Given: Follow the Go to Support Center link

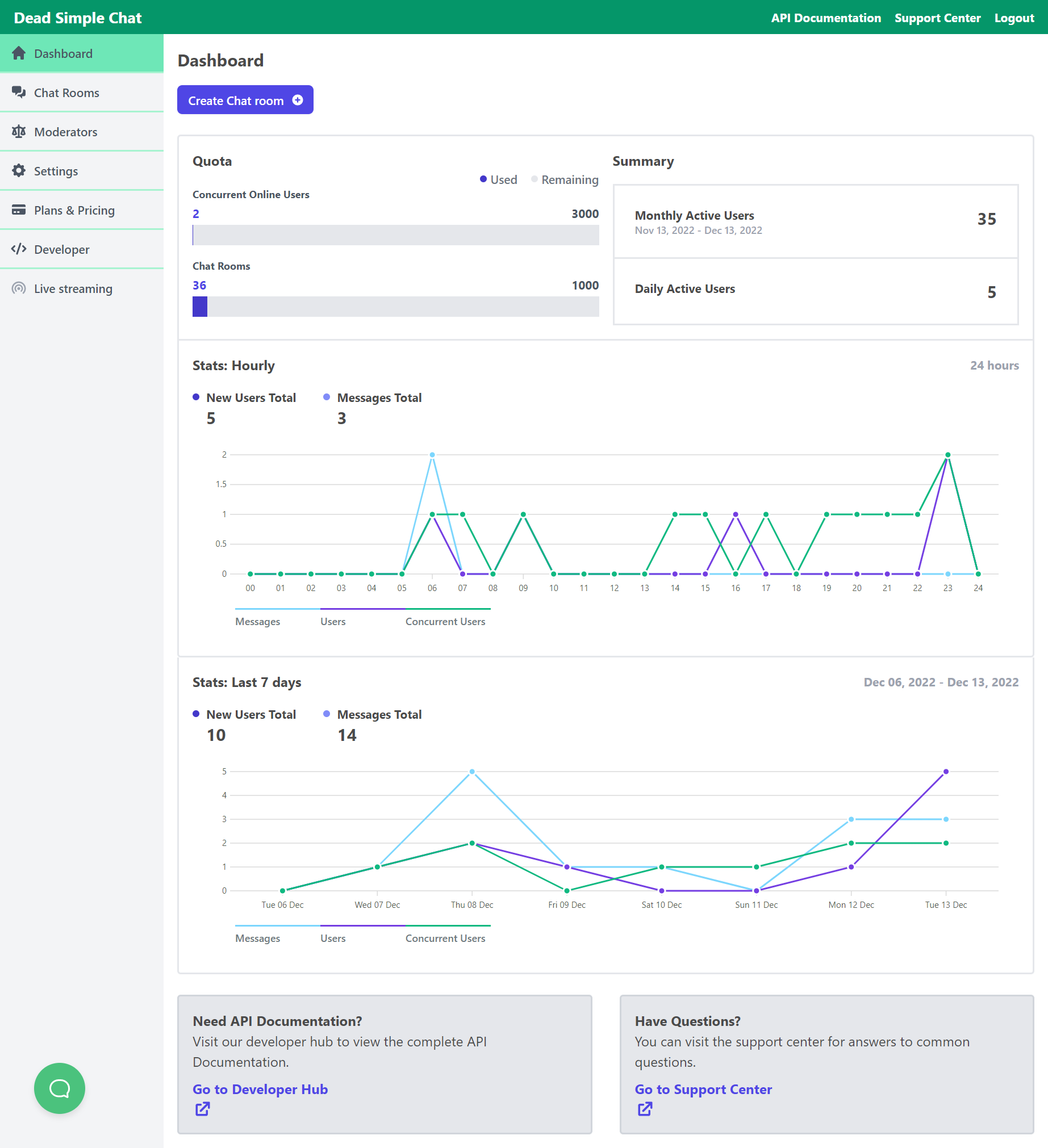Looking at the screenshot, I should coord(703,1090).
